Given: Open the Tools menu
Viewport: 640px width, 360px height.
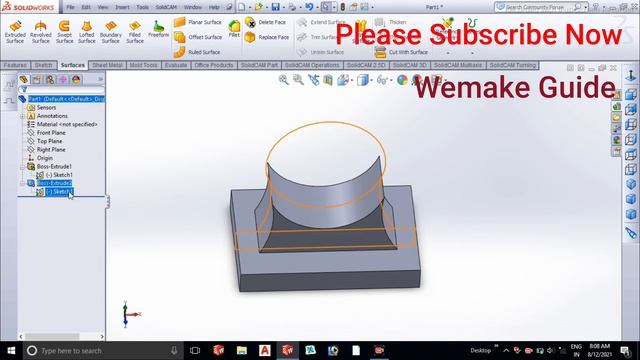Looking at the screenshot, I should pyautogui.click(x=142, y=7).
